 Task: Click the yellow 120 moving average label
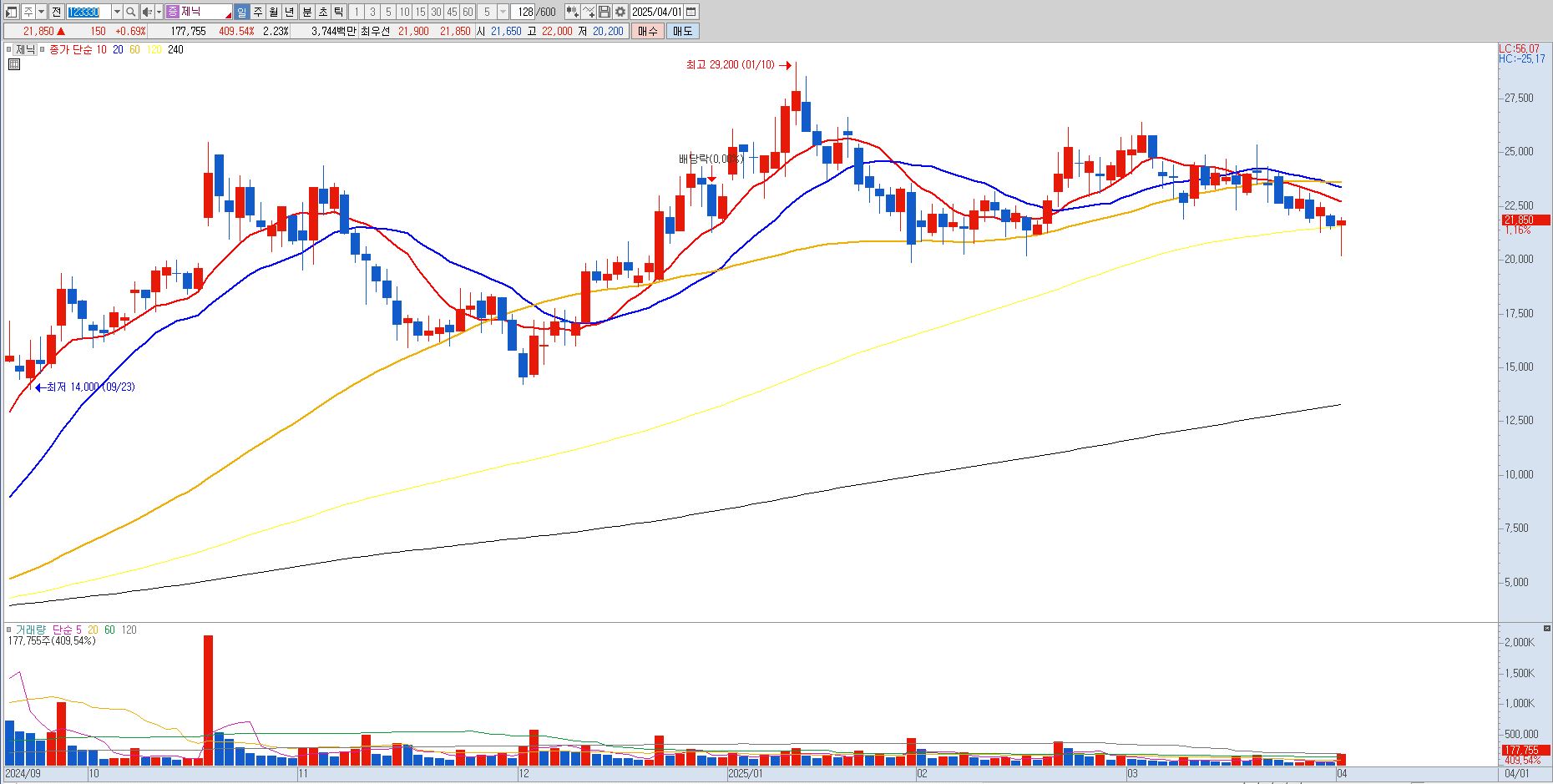tap(154, 49)
